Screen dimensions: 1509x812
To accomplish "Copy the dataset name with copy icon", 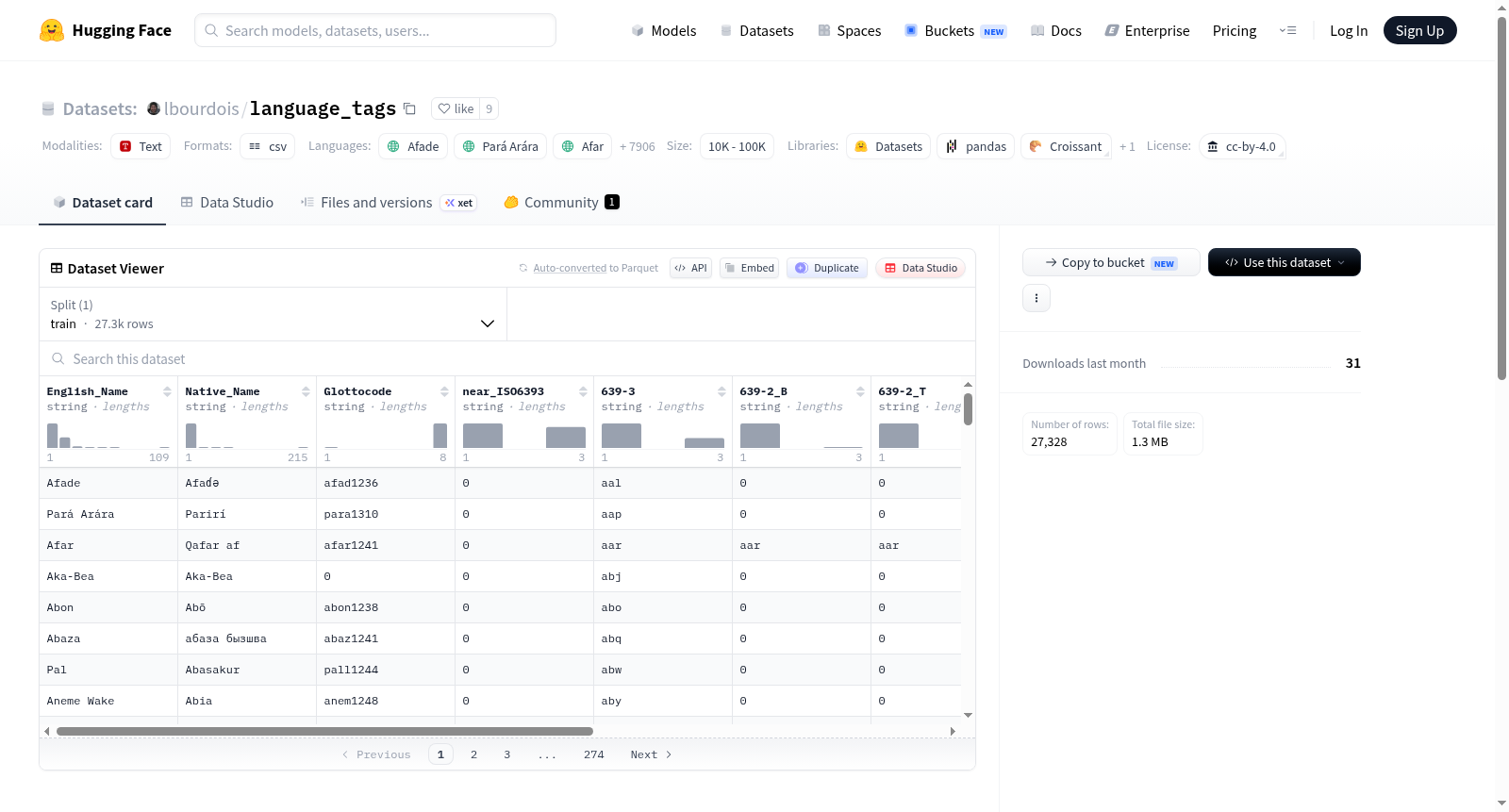I will tap(409, 108).
